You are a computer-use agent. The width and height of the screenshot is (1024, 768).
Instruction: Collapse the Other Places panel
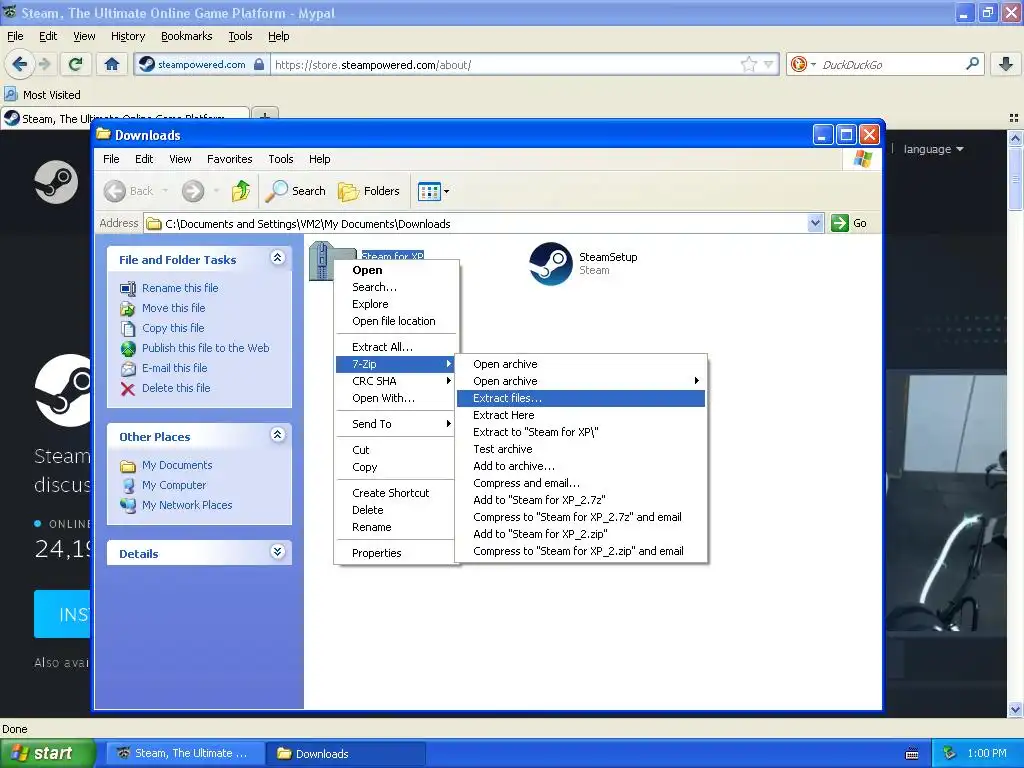click(x=278, y=435)
